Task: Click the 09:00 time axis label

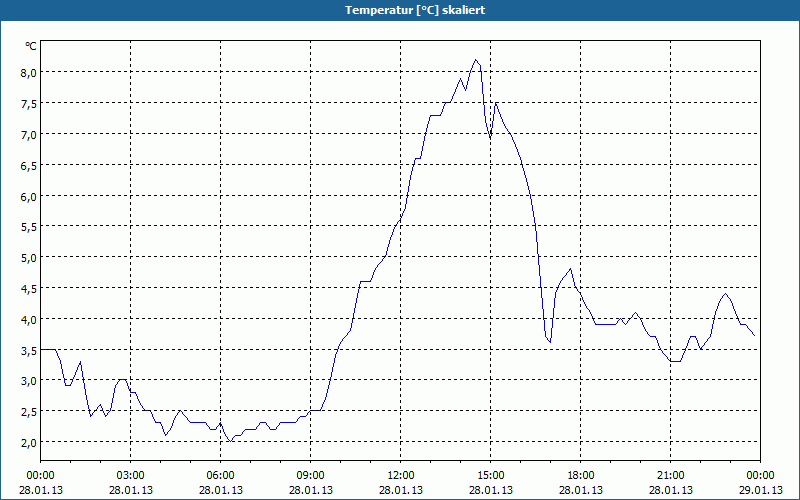Action: [310, 476]
